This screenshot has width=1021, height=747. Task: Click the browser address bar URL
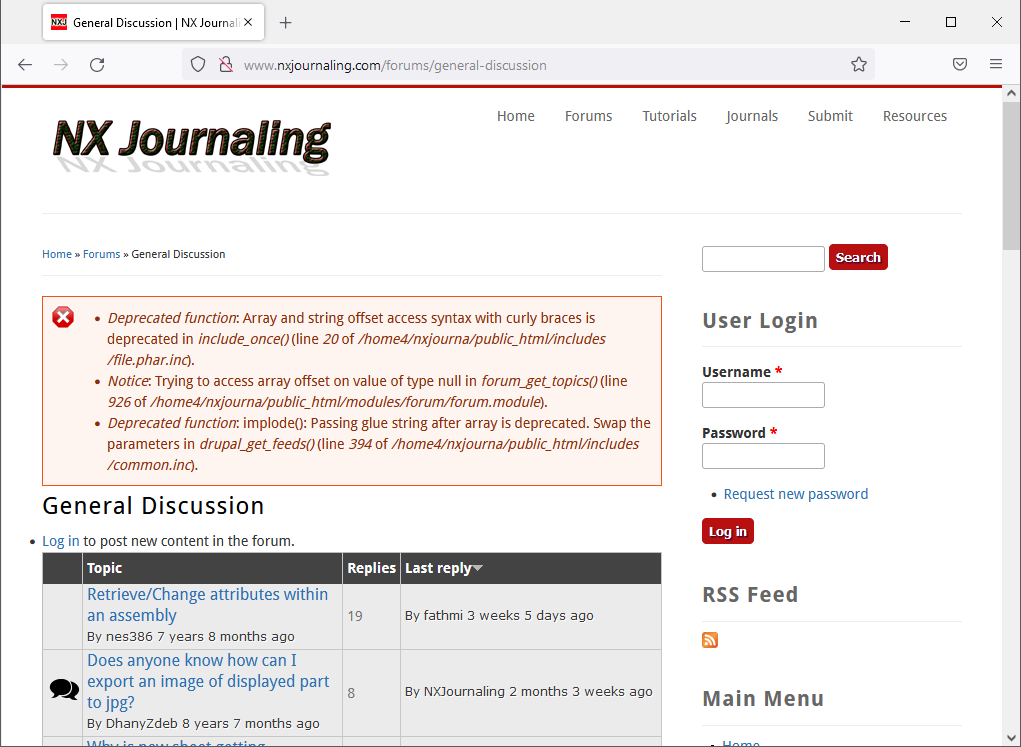395,65
